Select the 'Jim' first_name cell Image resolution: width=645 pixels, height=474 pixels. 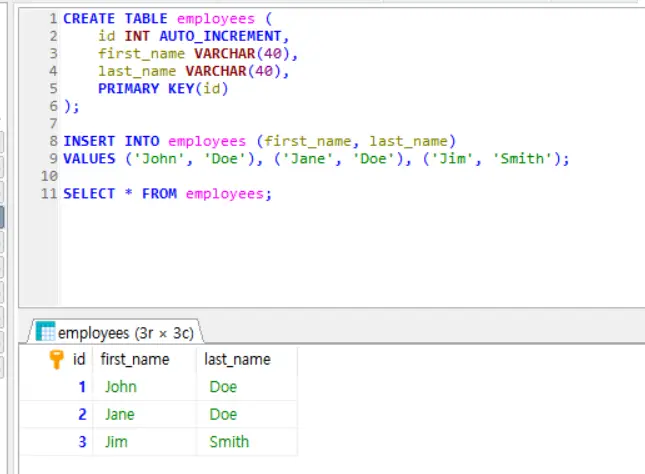coord(145,442)
